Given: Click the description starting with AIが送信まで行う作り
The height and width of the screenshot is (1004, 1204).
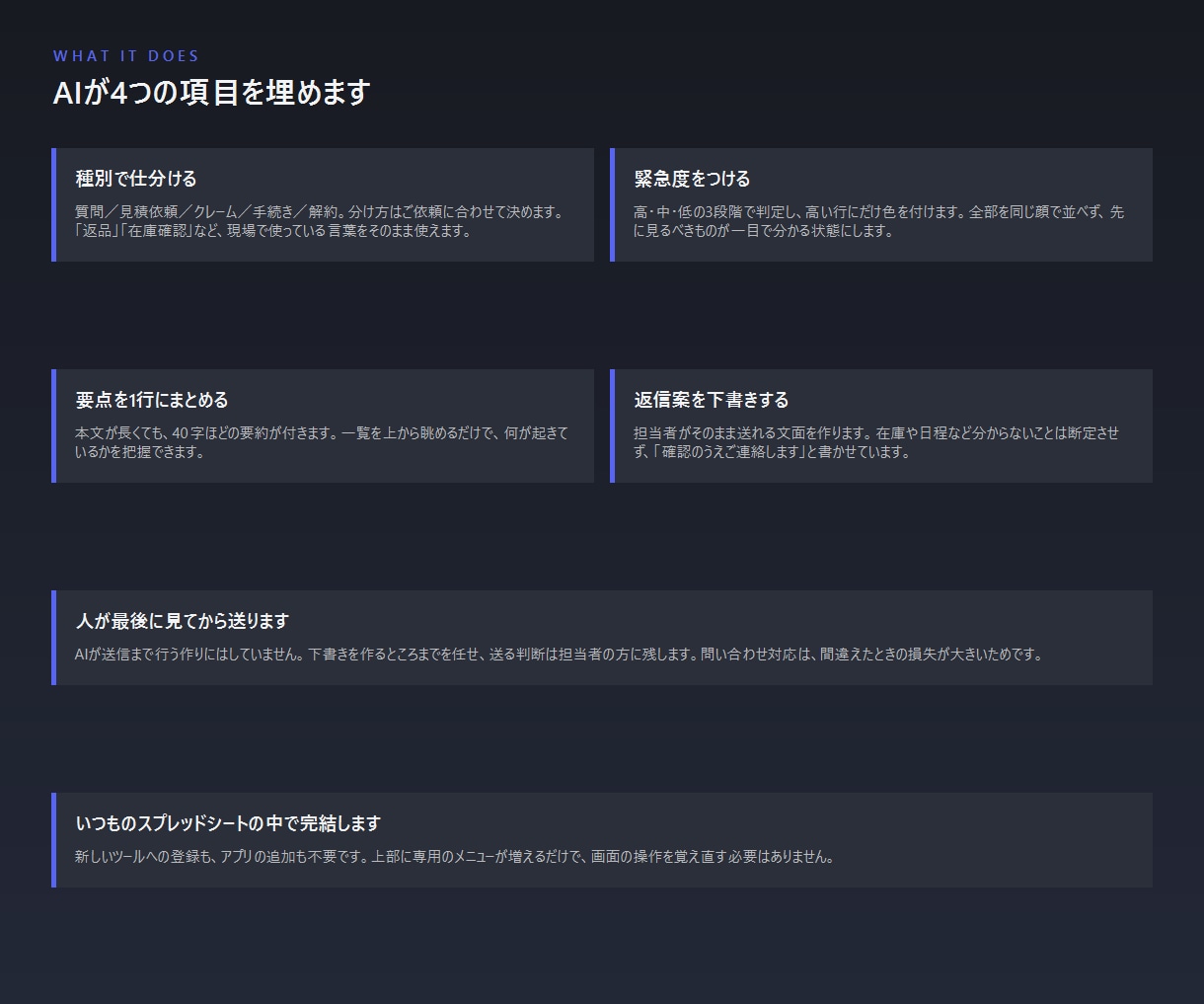Looking at the screenshot, I should point(560,654).
